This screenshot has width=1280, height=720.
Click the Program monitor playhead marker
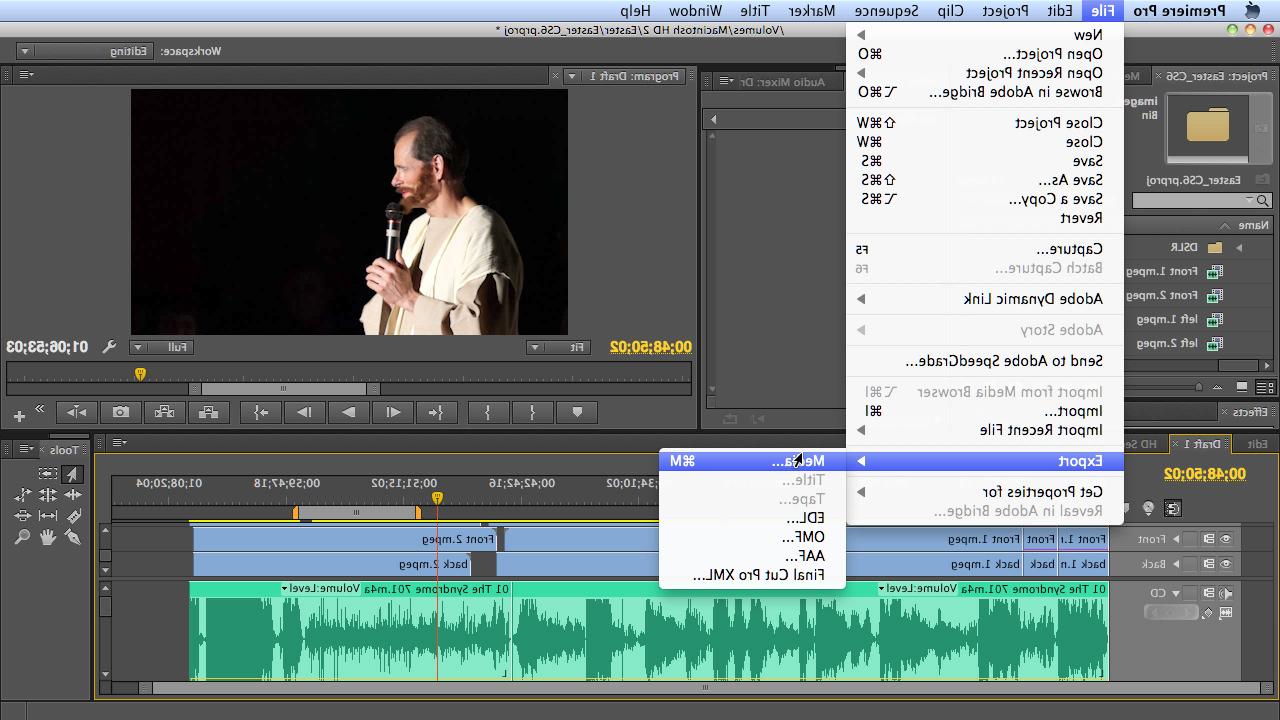[140, 374]
